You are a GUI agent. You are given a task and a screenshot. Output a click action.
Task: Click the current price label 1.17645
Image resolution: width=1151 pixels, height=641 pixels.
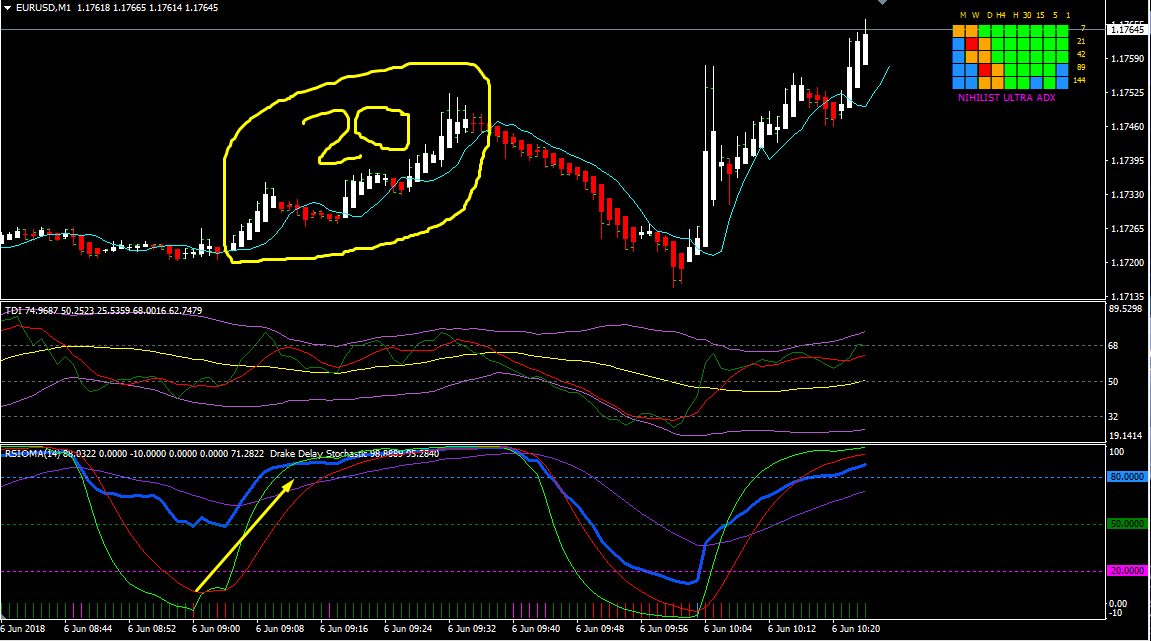click(x=1128, y=29)
